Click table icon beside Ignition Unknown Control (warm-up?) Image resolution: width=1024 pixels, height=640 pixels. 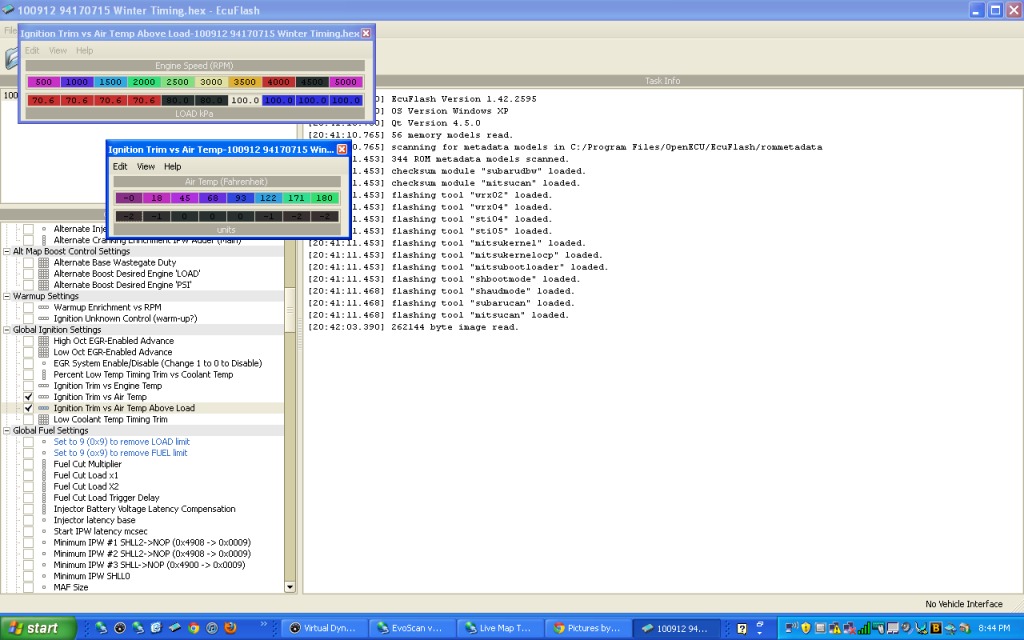(44, 318)
